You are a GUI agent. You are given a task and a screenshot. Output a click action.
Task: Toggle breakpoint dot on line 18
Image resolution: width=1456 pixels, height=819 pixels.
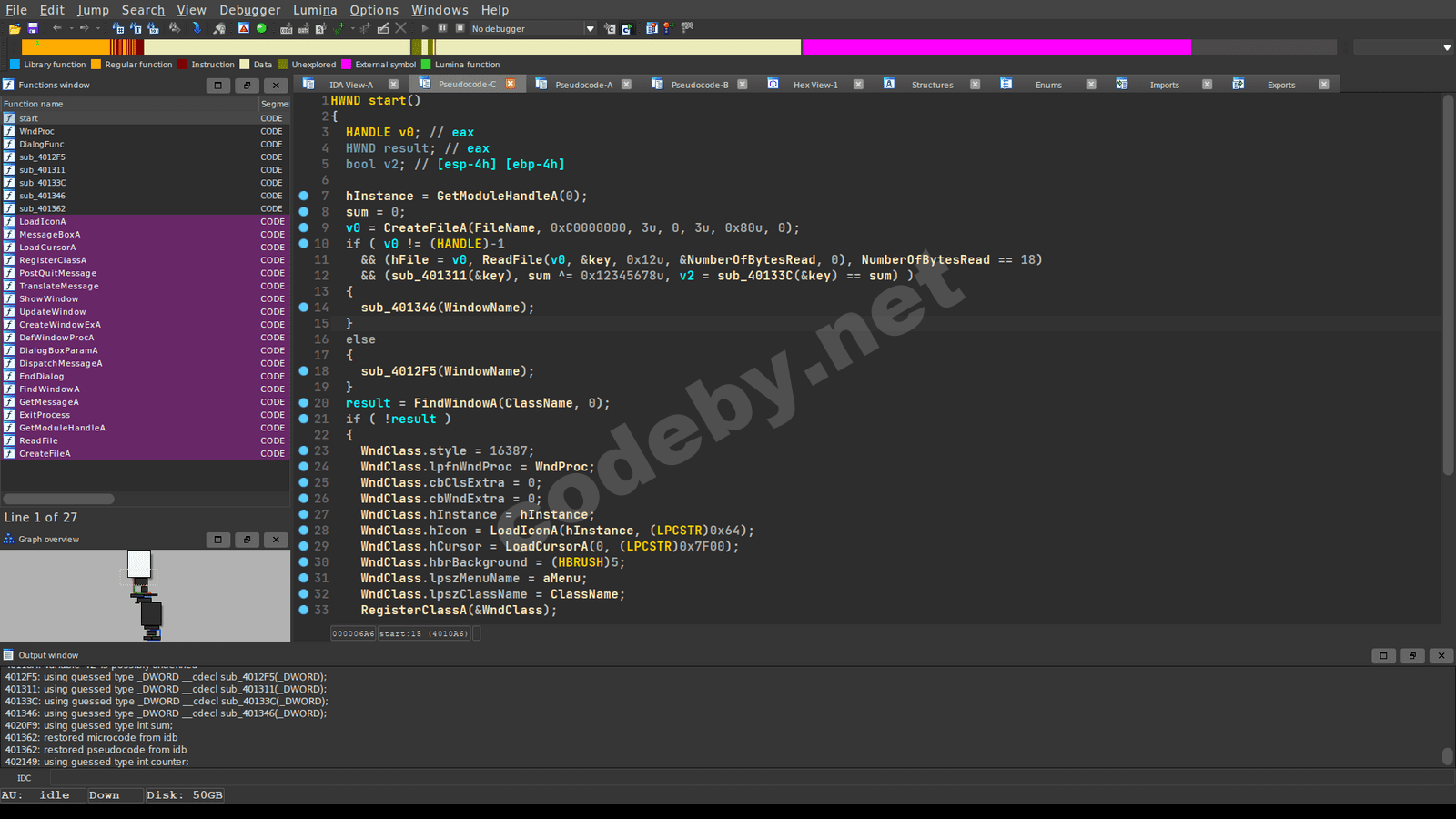[x=304, y=371]
